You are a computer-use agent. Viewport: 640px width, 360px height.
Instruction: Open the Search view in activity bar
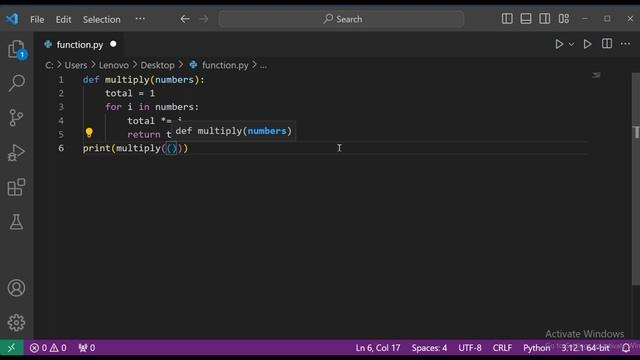16,83
